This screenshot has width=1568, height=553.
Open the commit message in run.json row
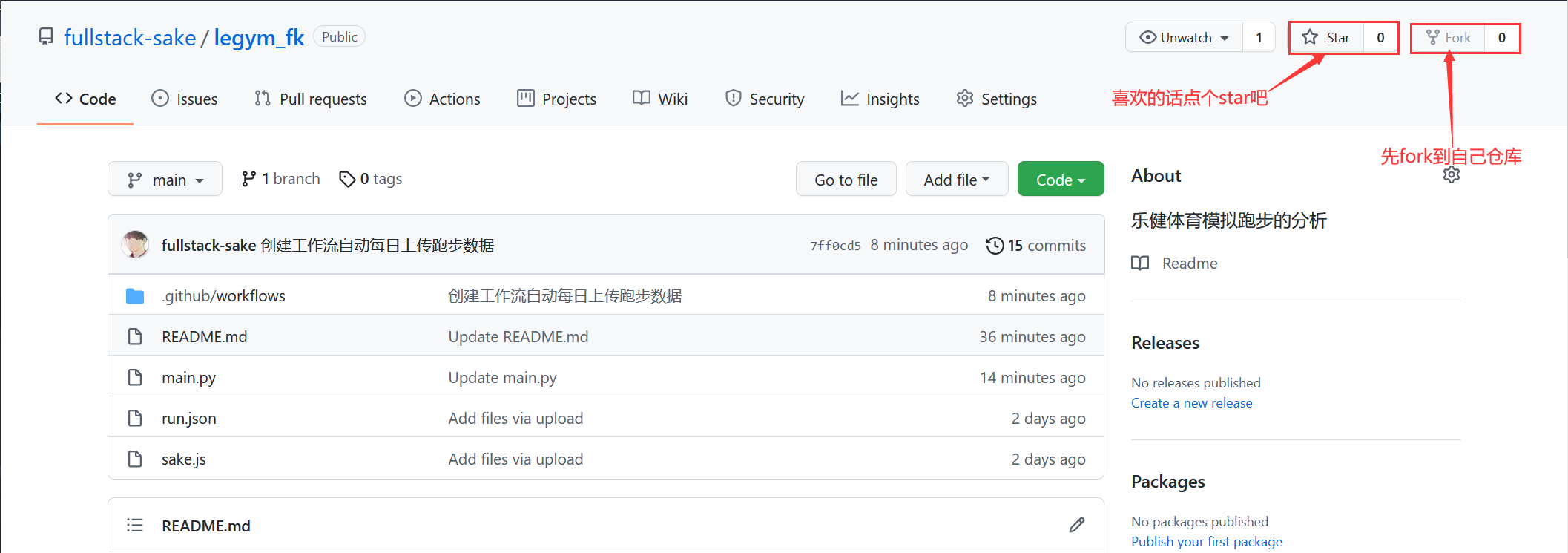click(515, 419)
